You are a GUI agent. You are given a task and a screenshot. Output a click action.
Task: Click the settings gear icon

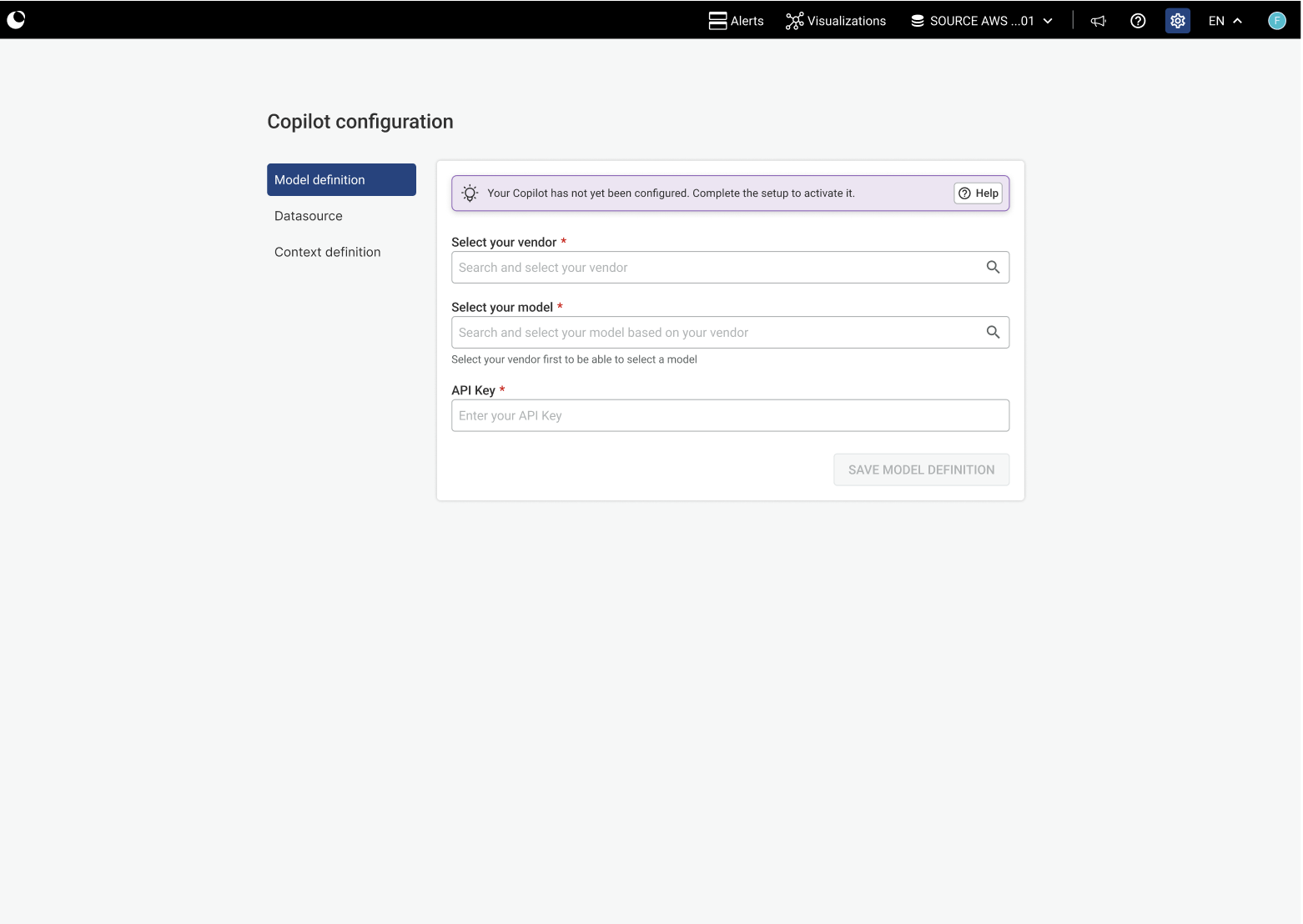1178,21
